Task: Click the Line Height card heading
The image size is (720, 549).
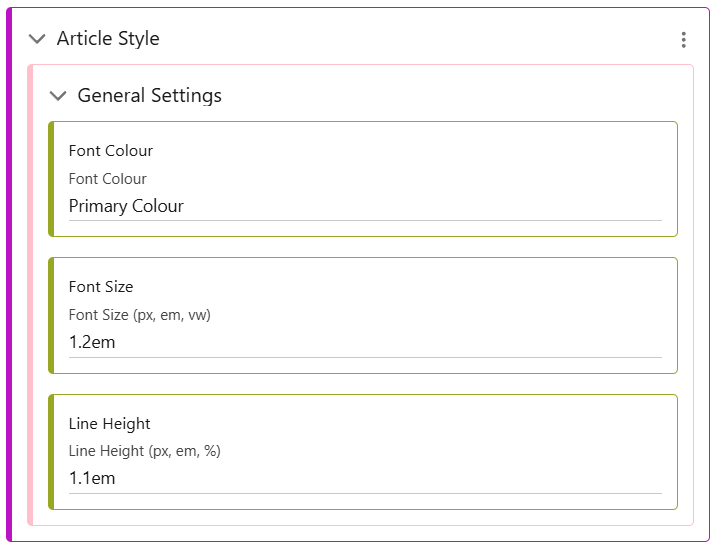Action: 109,424
